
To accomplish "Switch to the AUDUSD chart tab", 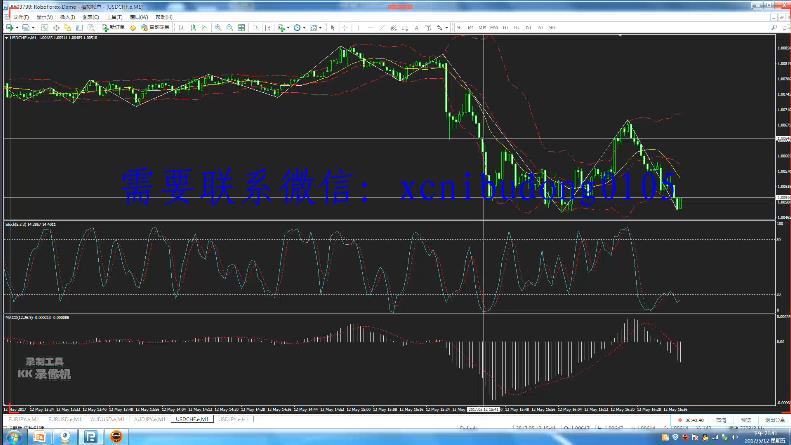I will (x=107, y=419).
